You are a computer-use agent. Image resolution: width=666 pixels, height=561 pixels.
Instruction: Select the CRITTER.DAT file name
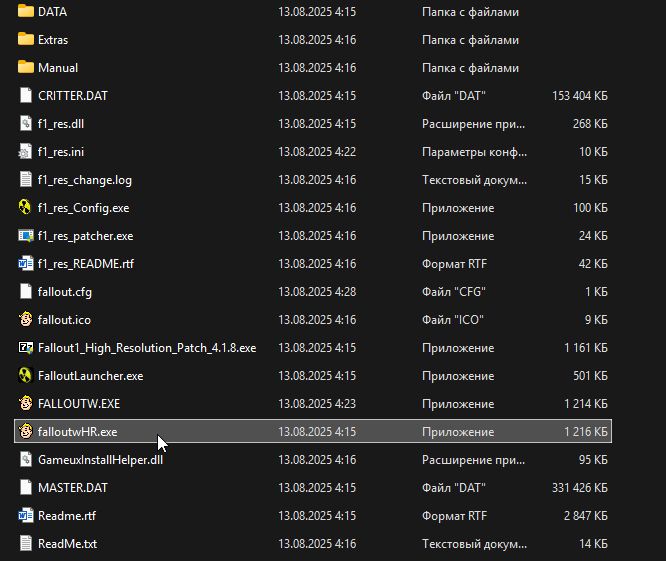point(72,96)
